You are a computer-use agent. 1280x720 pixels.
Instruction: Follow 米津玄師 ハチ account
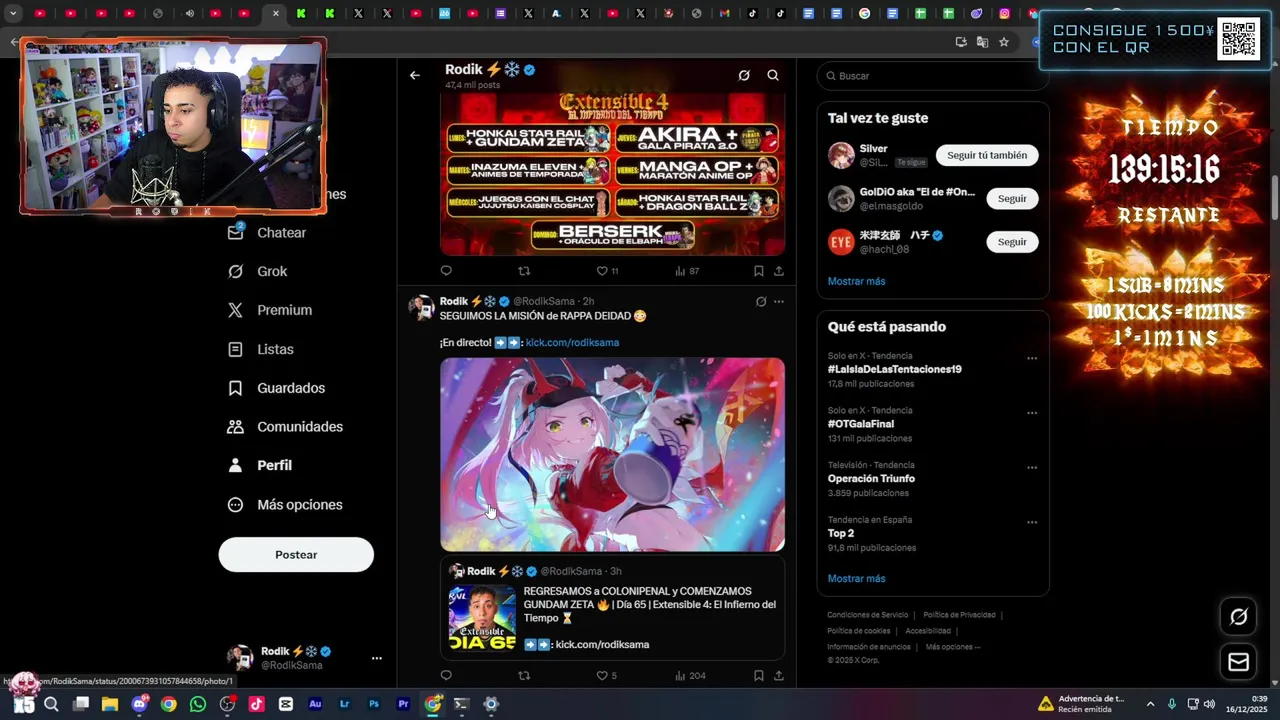(x=1012, y=242)
